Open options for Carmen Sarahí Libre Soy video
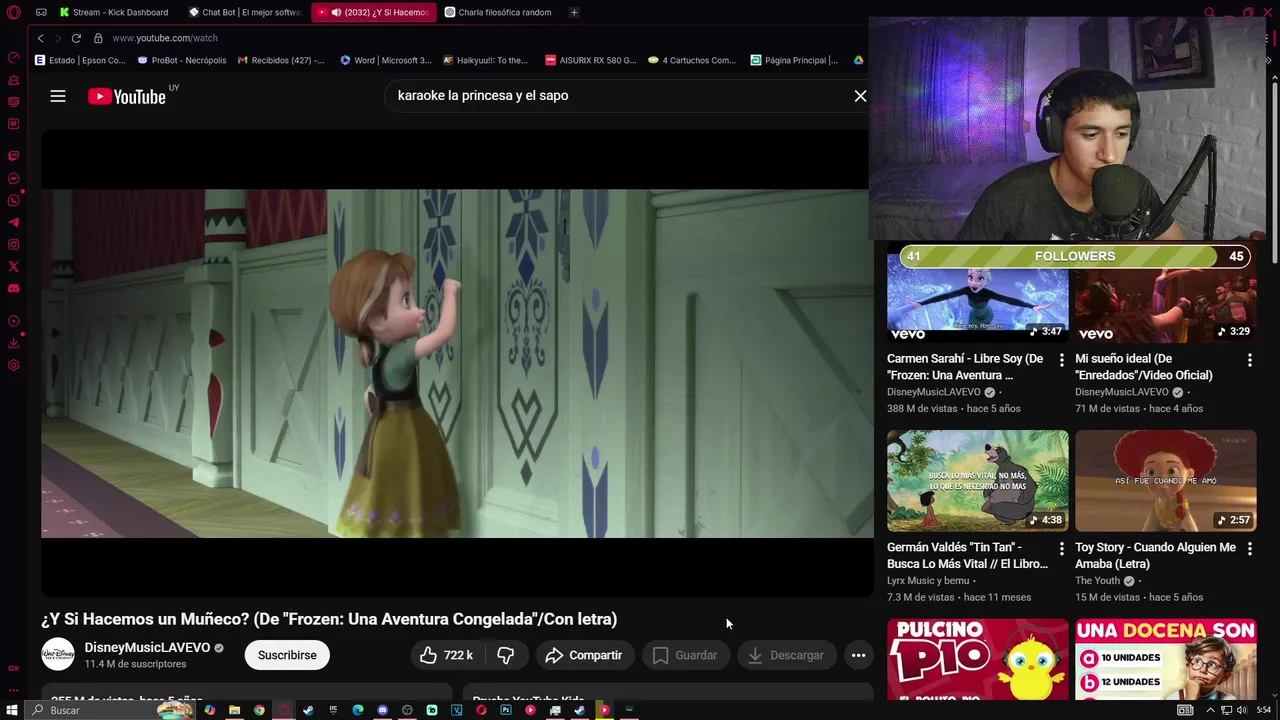The height and width of the screenshot is (720, 1280). 1062,360
